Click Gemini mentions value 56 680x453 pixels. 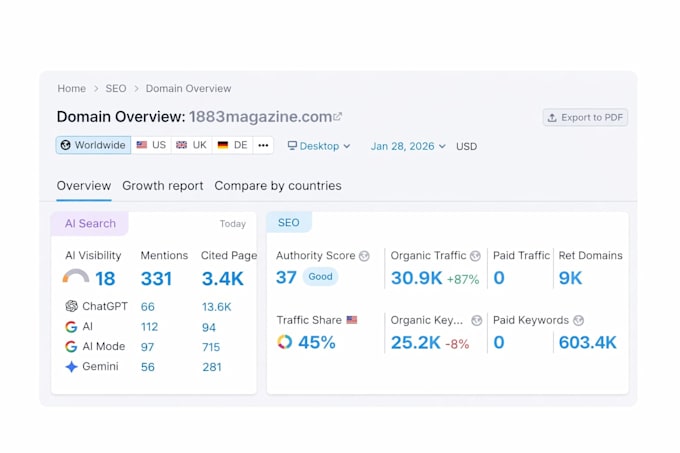point(147,367)
